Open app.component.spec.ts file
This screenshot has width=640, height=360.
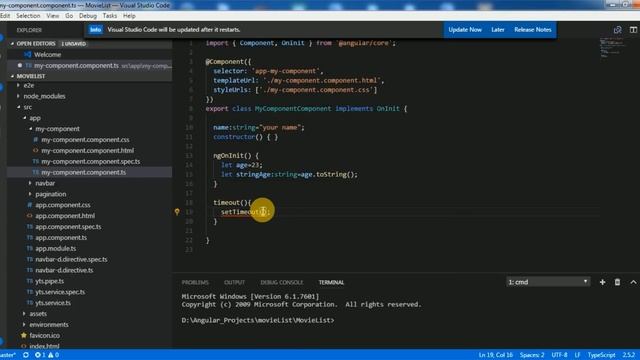click(68, 227)
